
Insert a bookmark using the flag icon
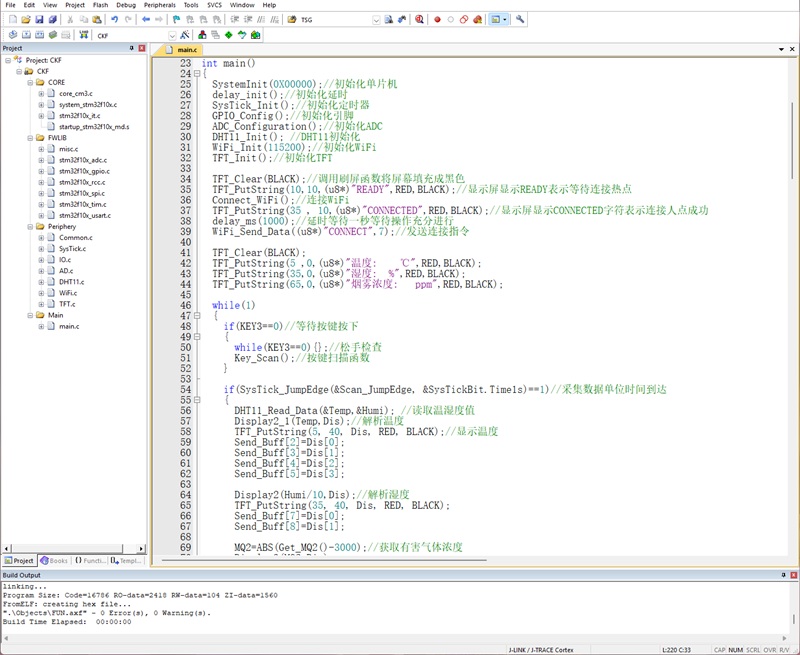[177, 19]
